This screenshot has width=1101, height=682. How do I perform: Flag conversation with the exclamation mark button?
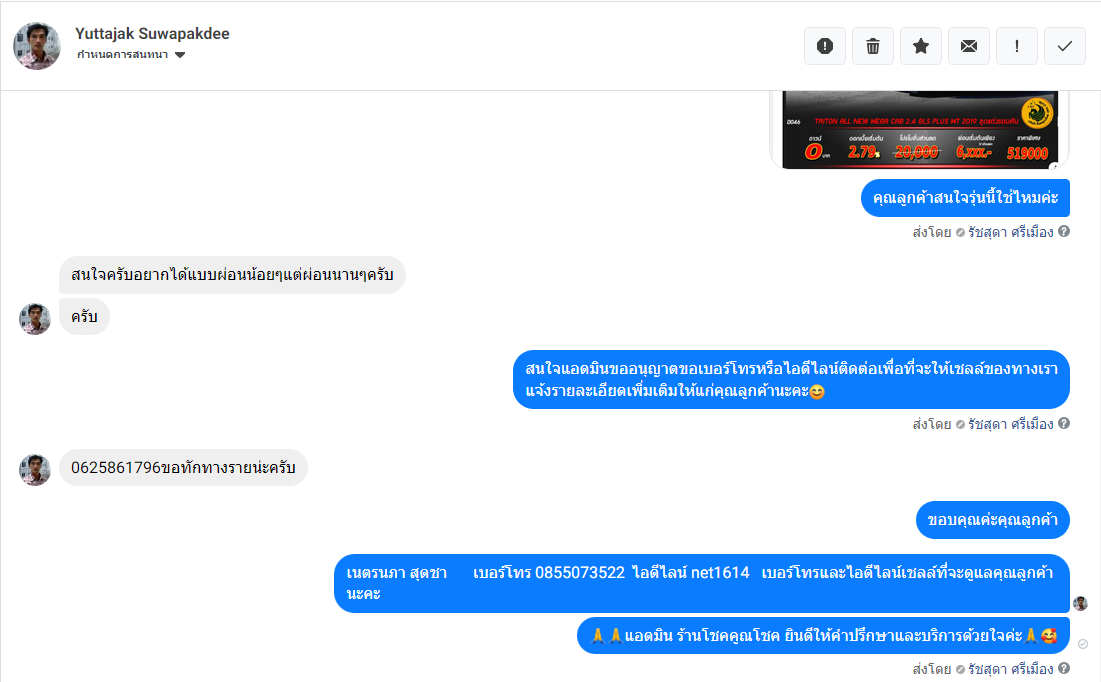coord(1017,46)
